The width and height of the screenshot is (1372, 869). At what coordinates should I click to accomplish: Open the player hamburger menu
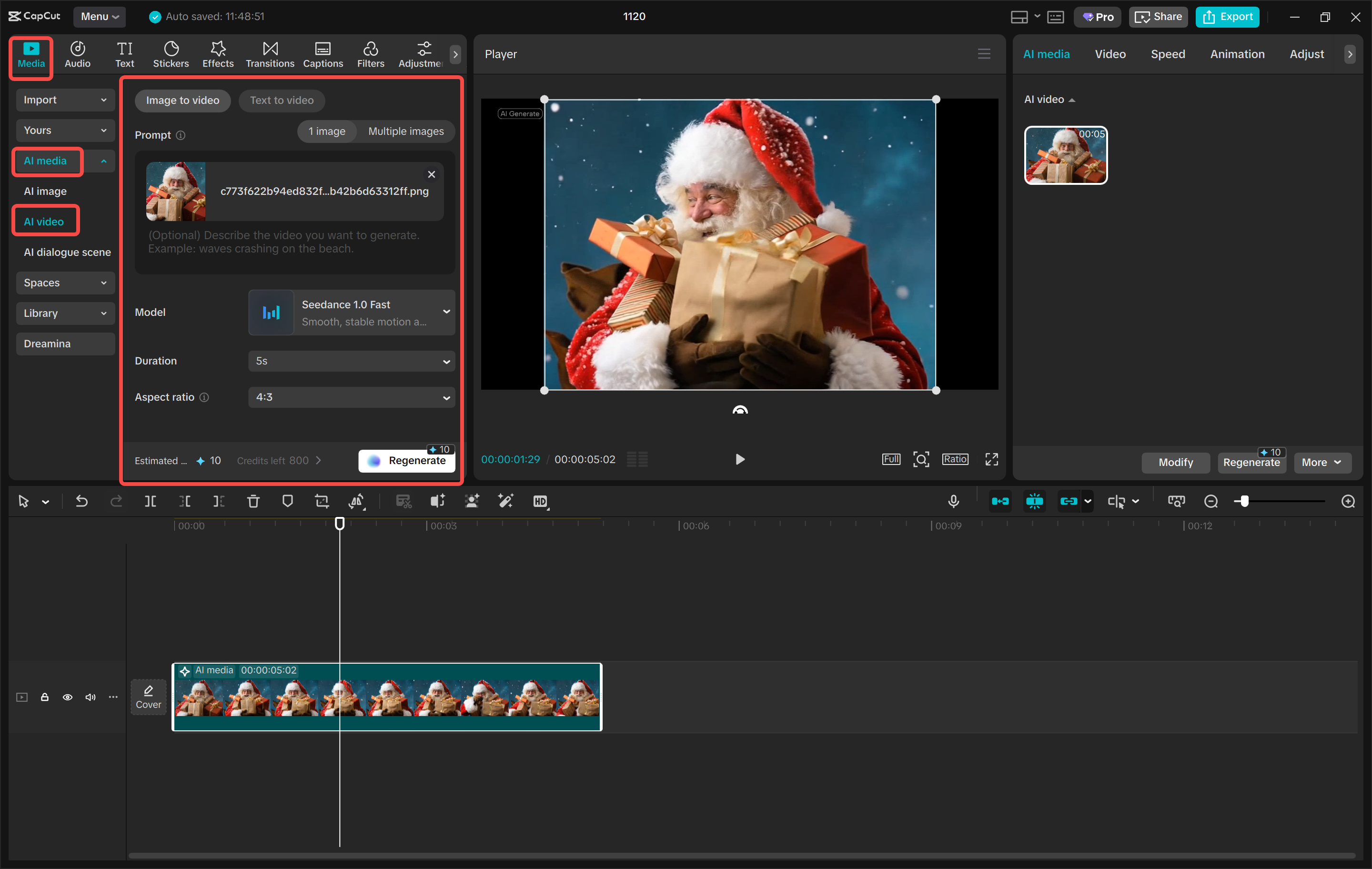pos(984,54)
